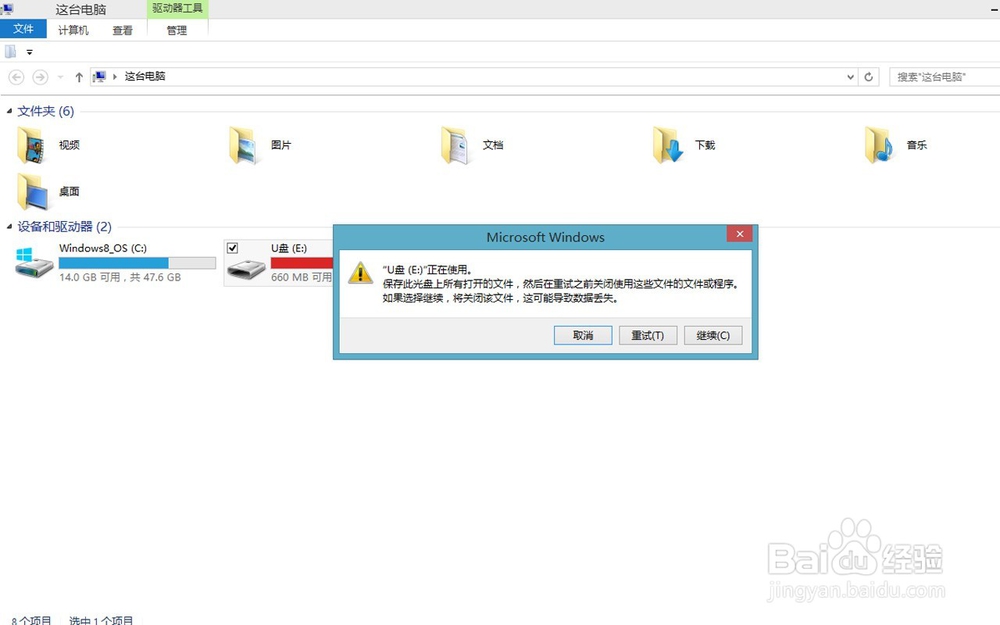
Task: Close the Microsoft Windows dialog
Action: coord(739,234)
